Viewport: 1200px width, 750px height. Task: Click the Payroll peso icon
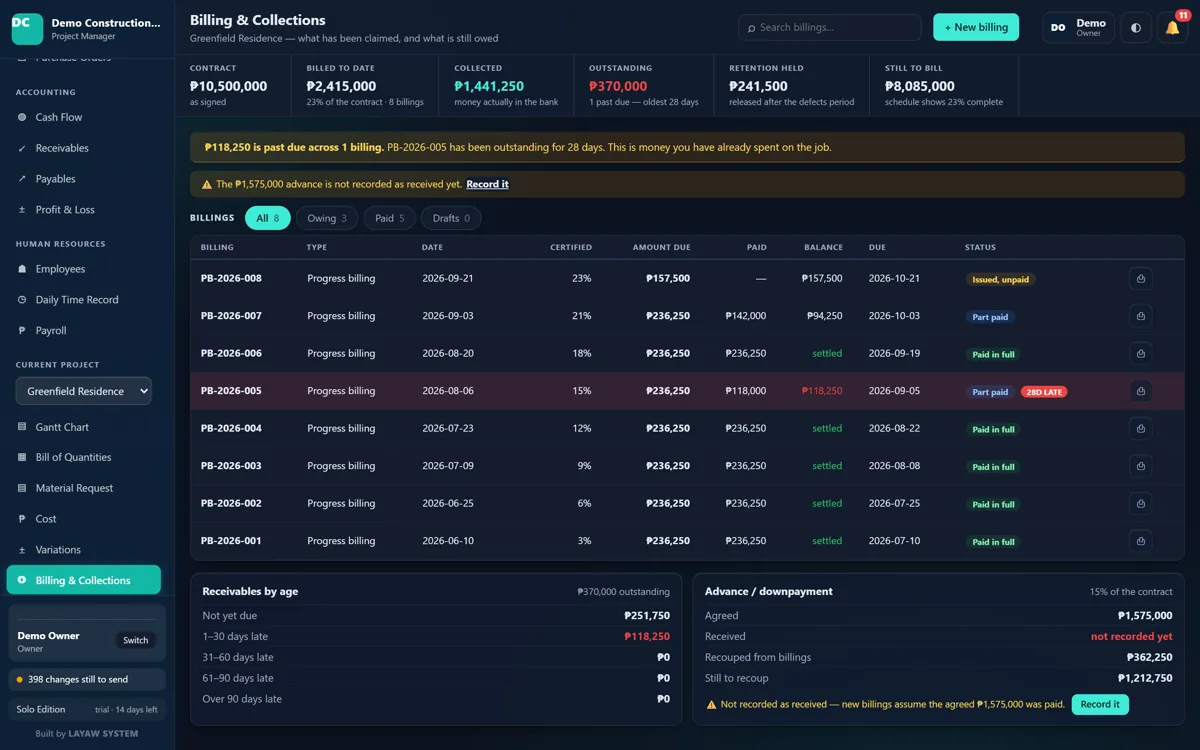coord(22,331)
